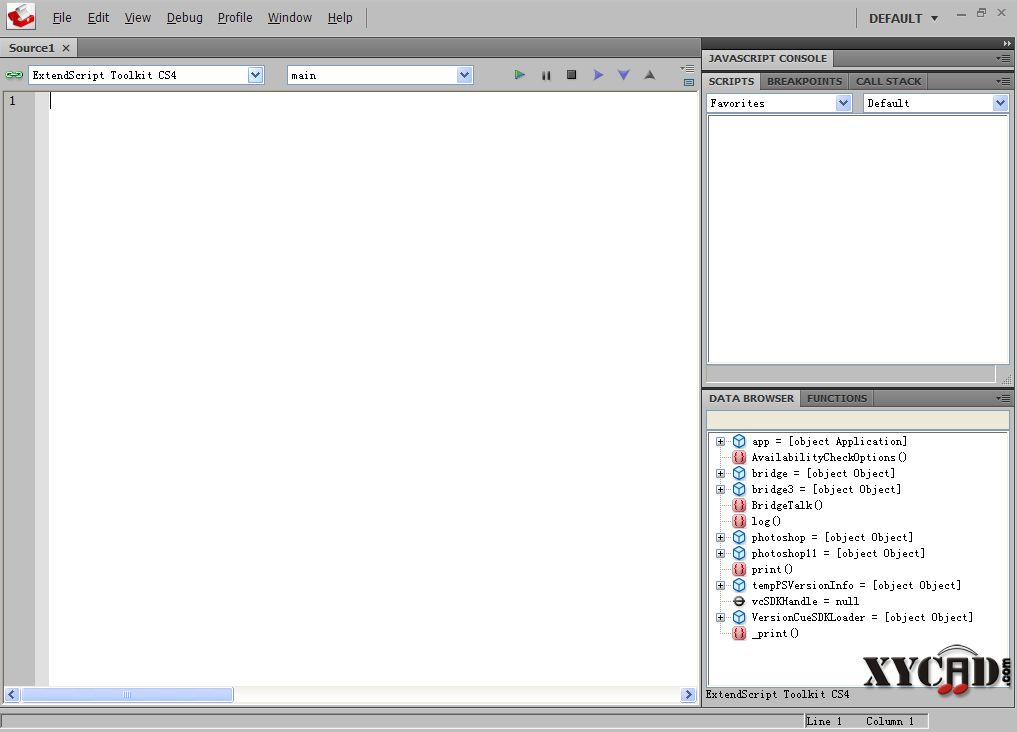This screenshot has height=732, width=1017.
Task: Open the JavaScript Console panel menu
Action: (x=1003, y=58)
